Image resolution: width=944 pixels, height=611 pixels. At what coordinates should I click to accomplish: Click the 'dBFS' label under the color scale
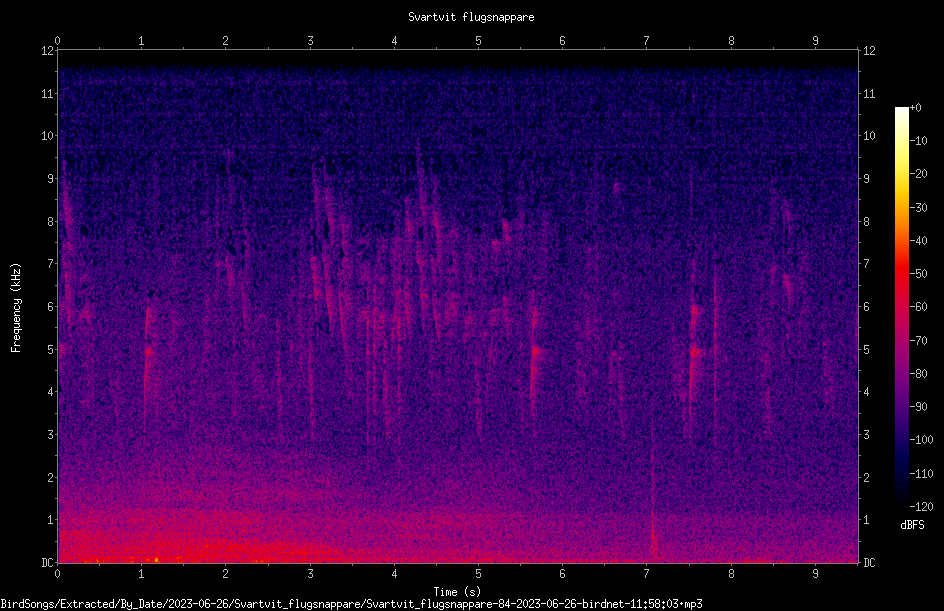click(x=912, y=525)
